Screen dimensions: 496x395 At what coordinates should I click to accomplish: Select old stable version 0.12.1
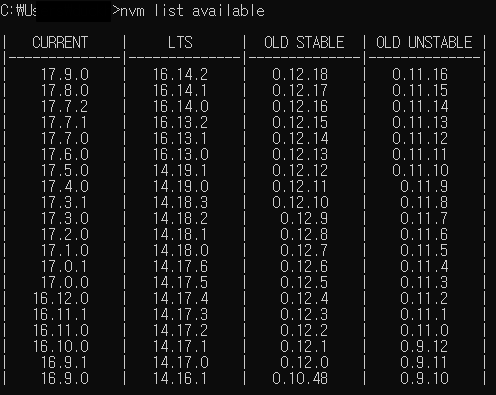coord(304,346)
